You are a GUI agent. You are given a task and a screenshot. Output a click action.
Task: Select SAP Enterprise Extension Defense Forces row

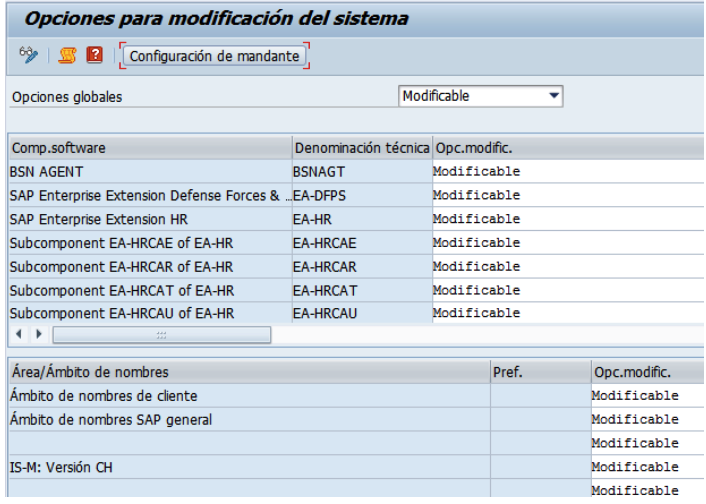pyautogui.click(x=150, y=195)
